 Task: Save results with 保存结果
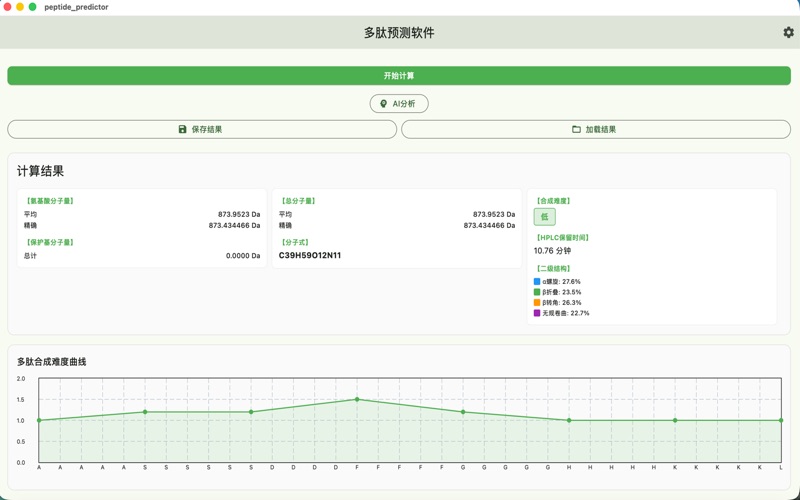[202, 129]
